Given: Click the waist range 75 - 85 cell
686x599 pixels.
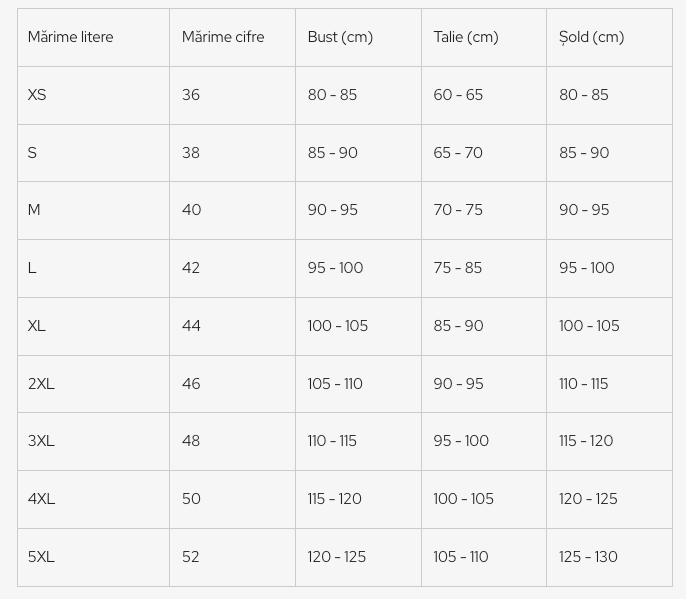Looking at the screenshot, I should pyautogui.click(x=458, y=268).
